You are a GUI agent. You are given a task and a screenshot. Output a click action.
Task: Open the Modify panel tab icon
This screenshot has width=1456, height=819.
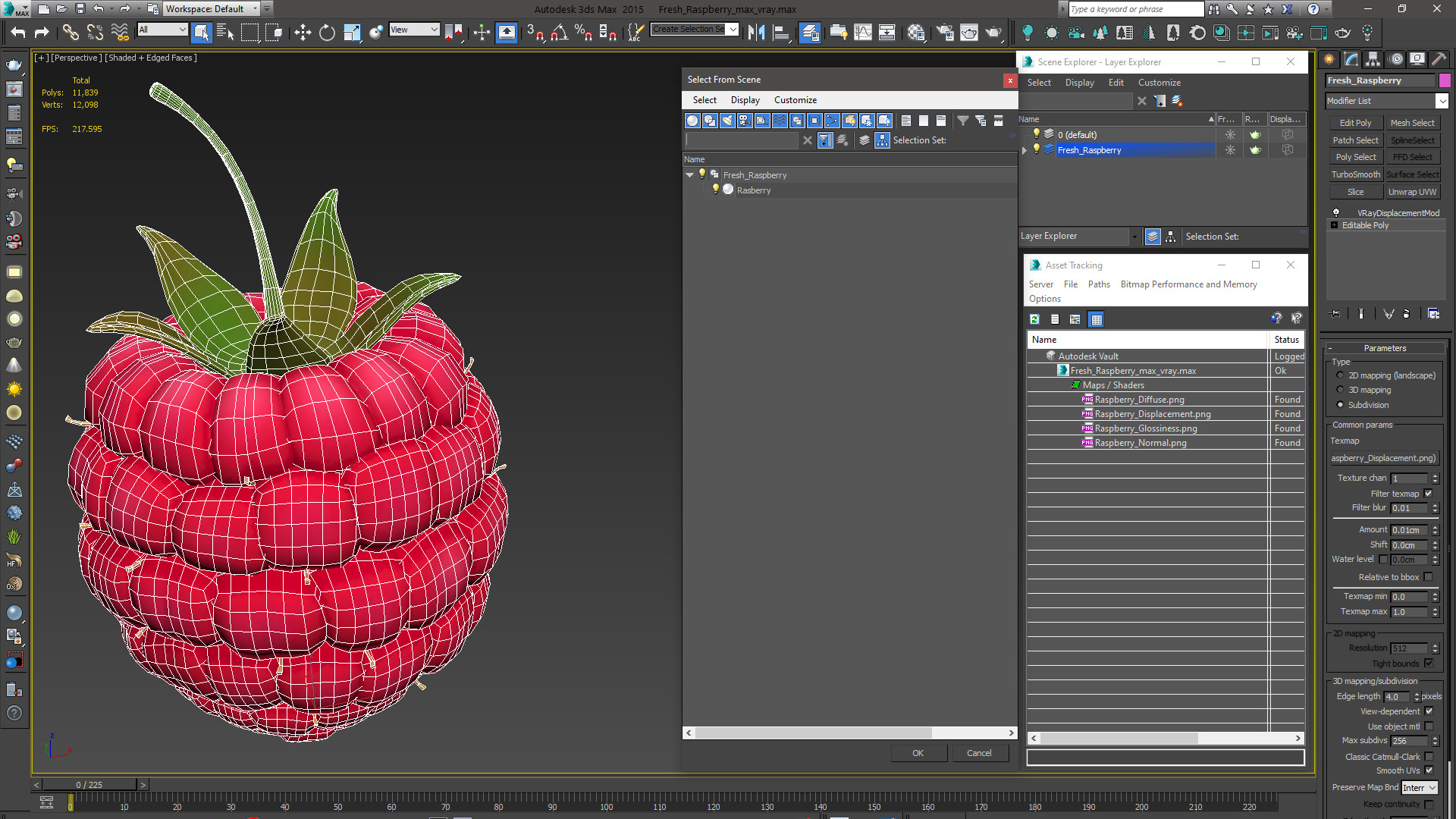coord(1351,59)
